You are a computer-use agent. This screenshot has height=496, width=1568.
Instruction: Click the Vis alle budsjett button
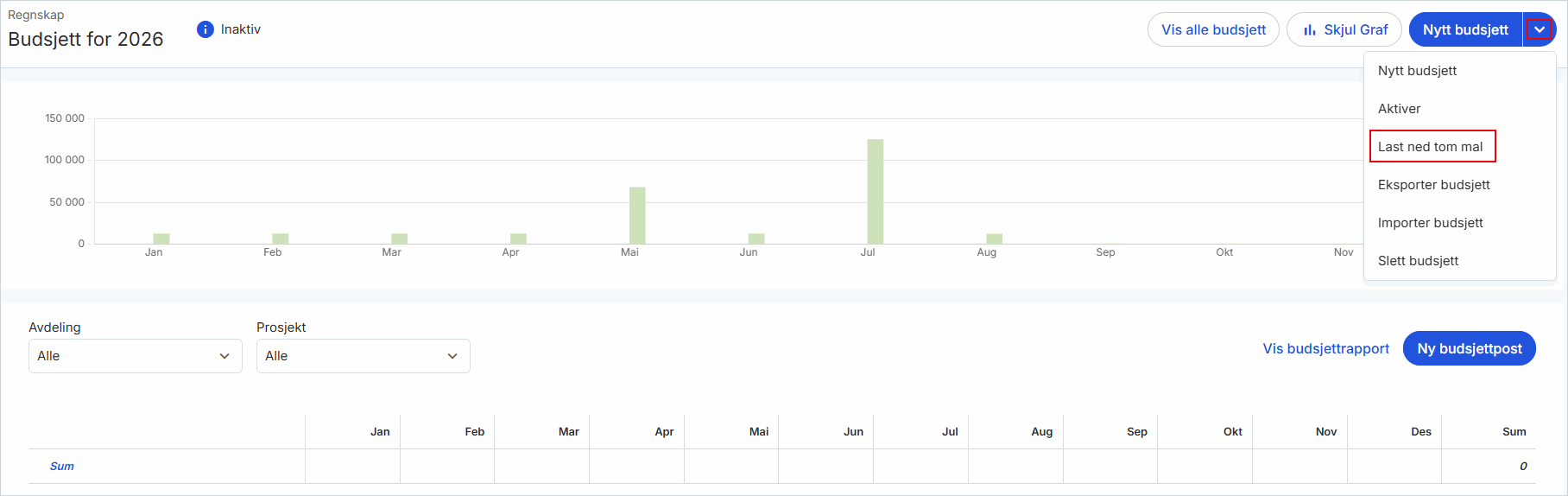click(1213, 29)
